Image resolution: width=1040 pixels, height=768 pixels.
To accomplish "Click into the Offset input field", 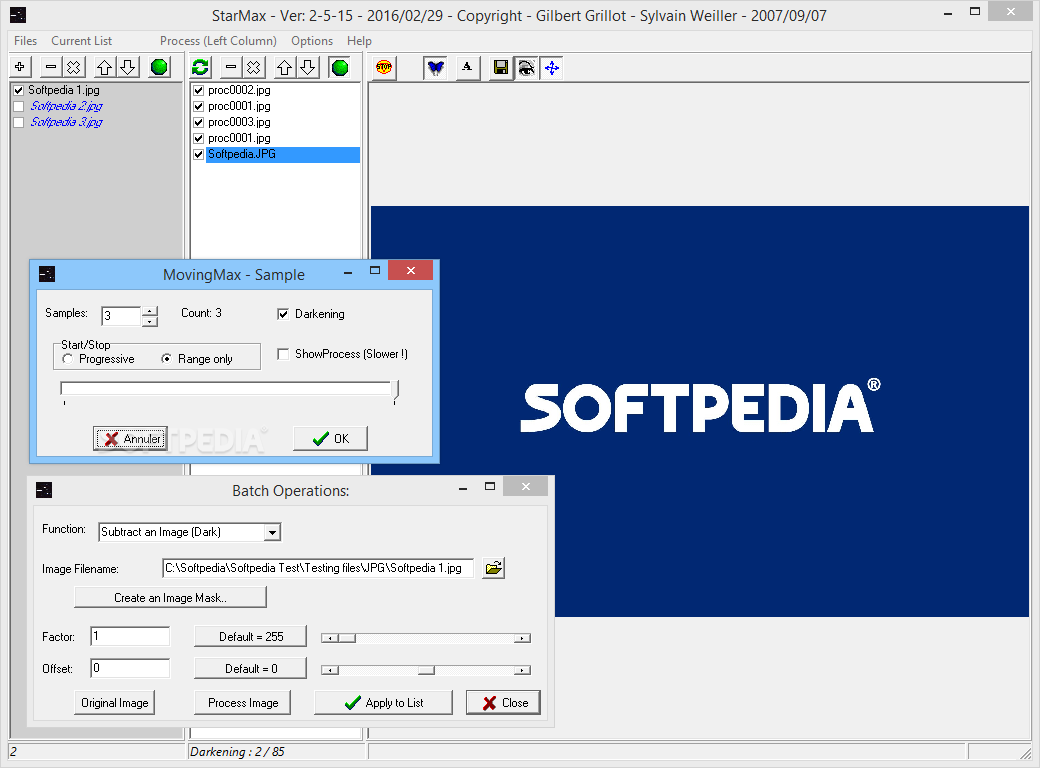I will pos(130,669).
